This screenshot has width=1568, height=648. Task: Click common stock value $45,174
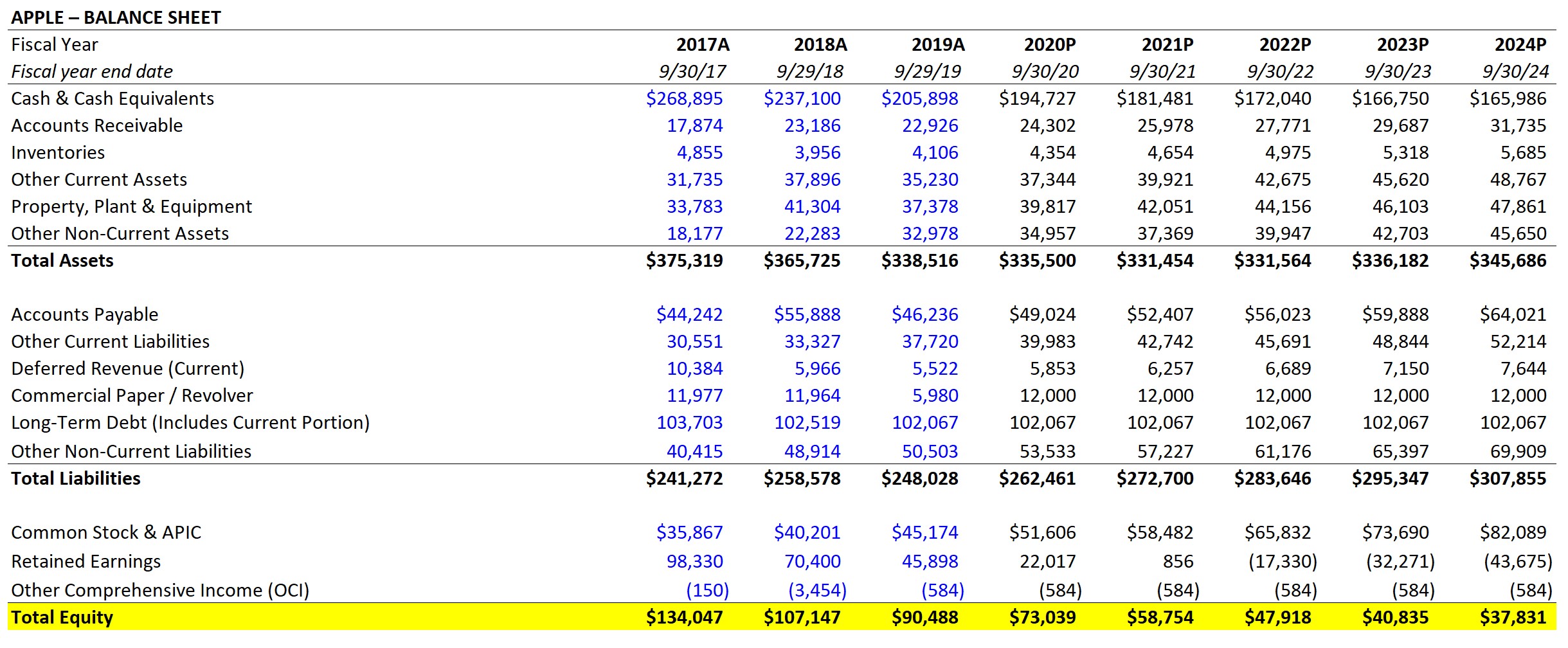pyautogui.click(x=924, y=532)
